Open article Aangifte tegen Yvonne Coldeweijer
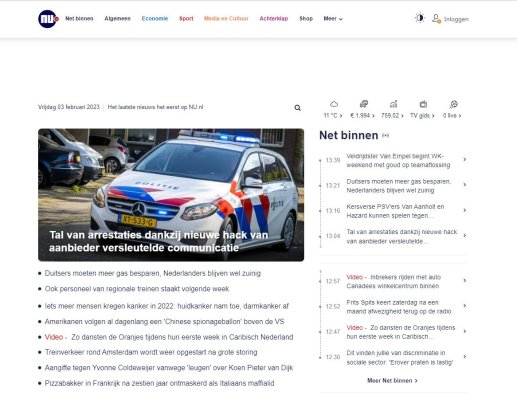The height and width of the screenshot is (395, 517). [x=169, y=368]
